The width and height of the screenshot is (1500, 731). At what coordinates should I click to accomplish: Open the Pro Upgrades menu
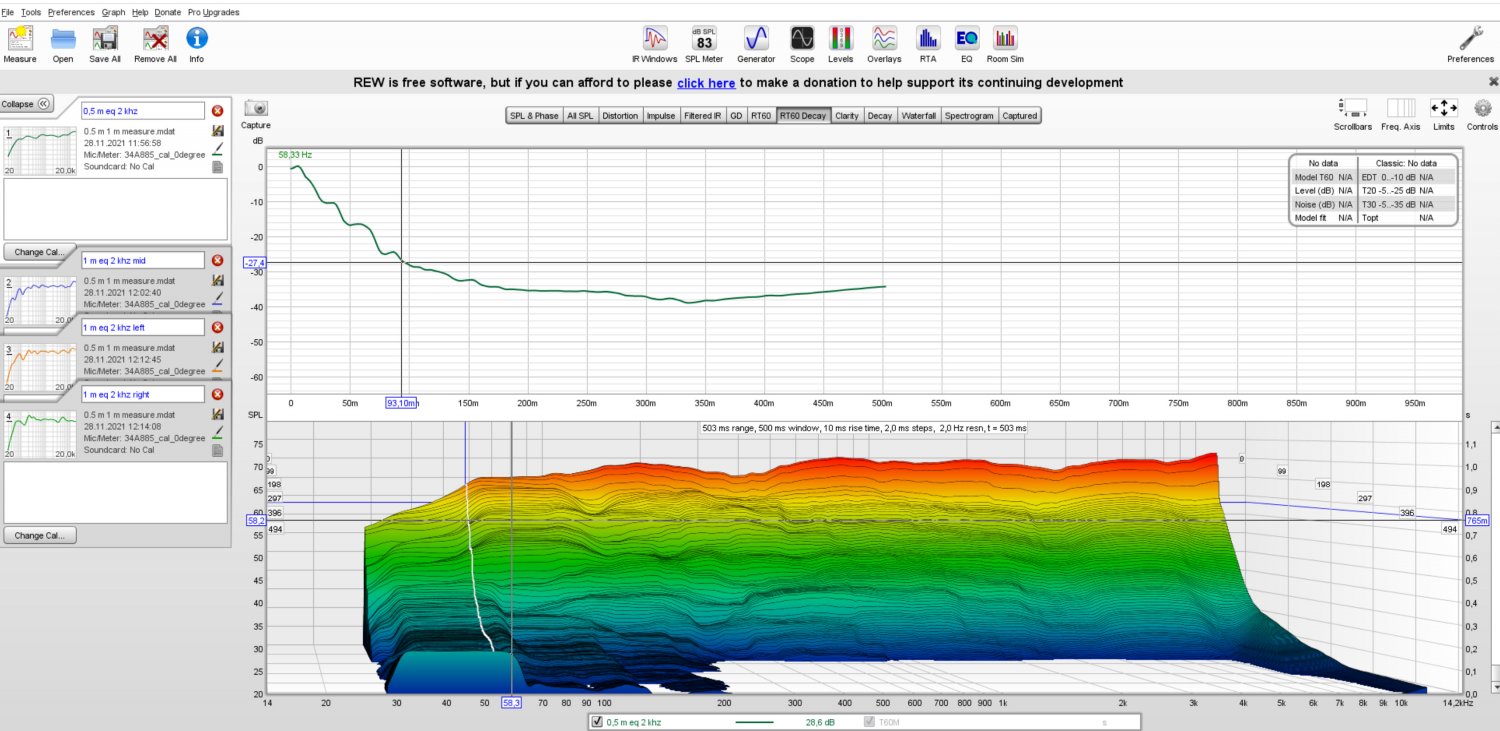(x=214, y=12)
